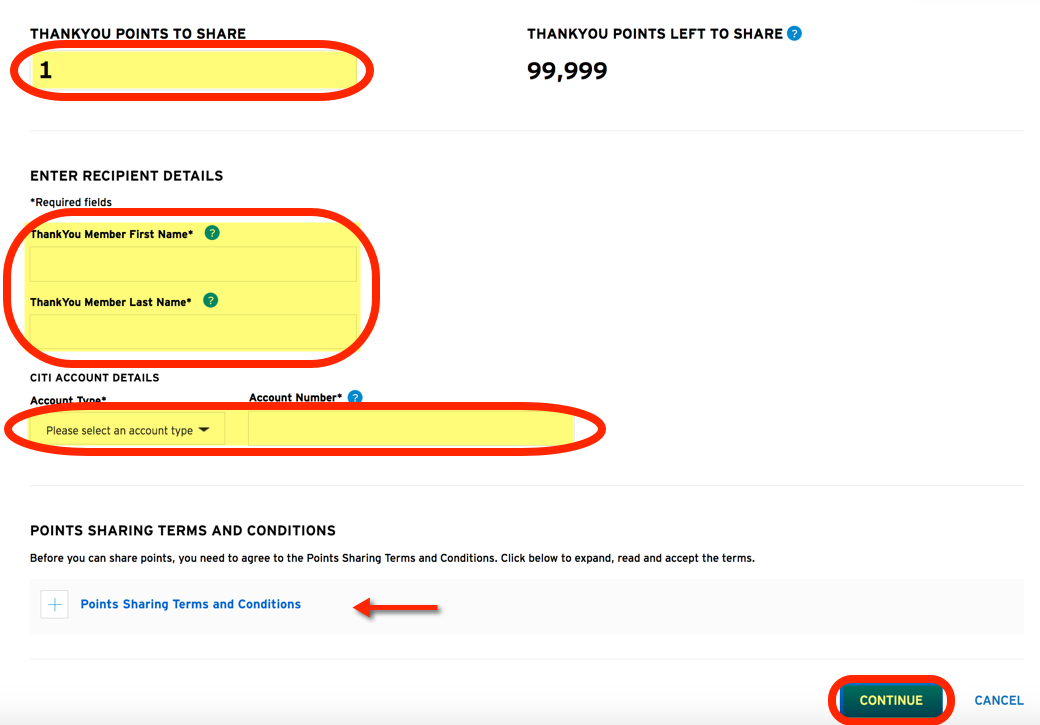
Task: Click the account type dropdown arrow
Action: coord(204,429)
